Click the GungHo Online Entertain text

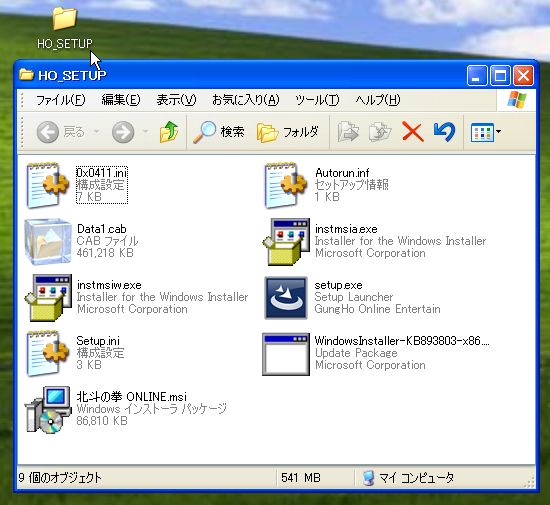coord(377,309)
